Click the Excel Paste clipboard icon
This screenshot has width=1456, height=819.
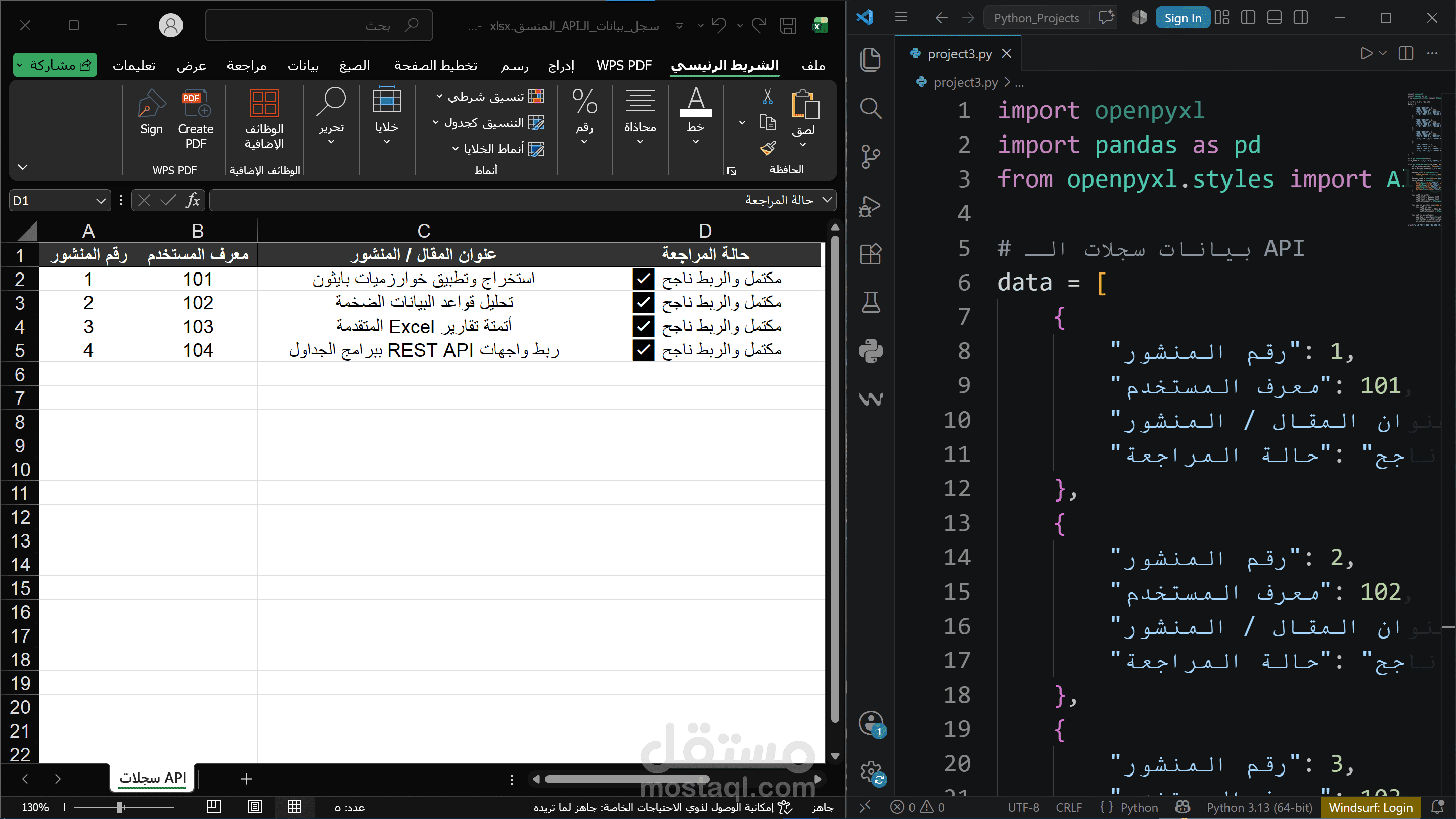click(805, 104)
